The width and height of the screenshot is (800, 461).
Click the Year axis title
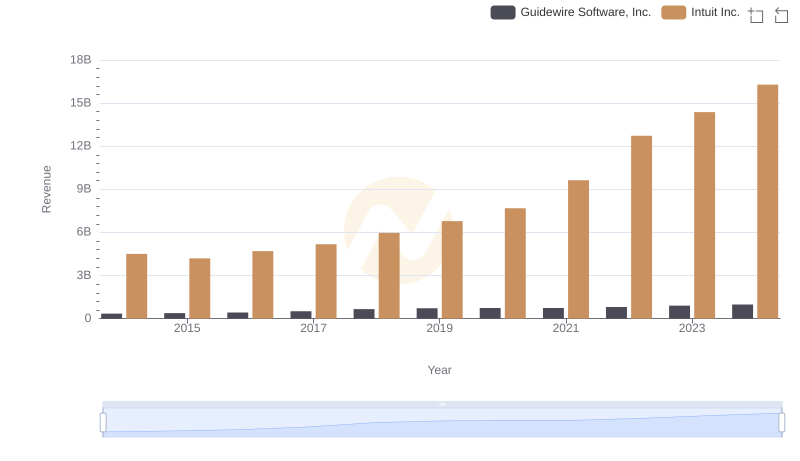tap(439, 370)
